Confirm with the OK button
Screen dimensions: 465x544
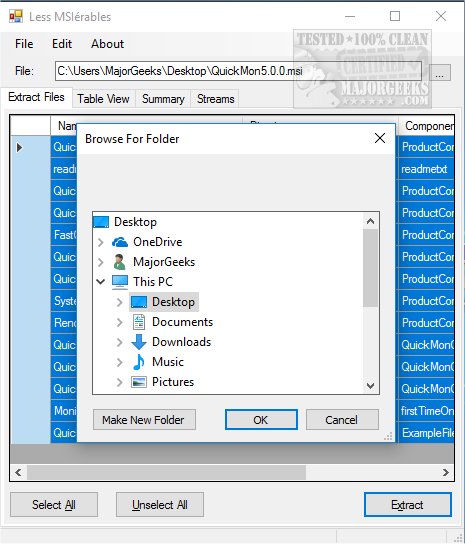pos(261,420)
